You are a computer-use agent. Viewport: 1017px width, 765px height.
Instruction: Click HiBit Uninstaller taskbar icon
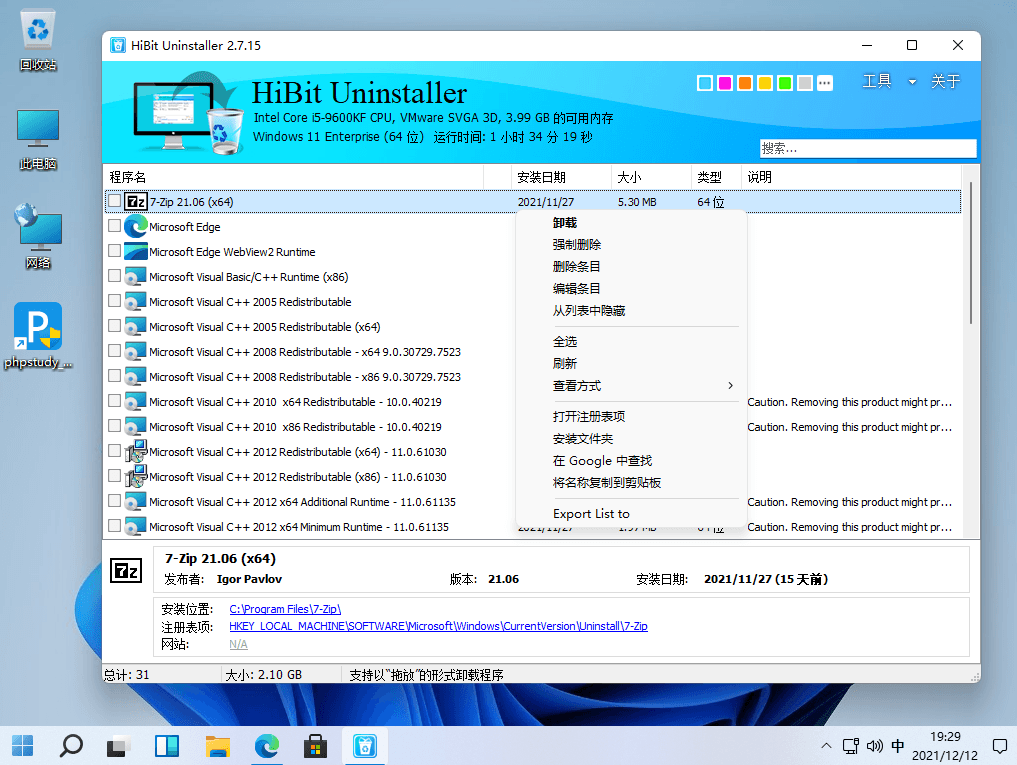pos(365,746)
